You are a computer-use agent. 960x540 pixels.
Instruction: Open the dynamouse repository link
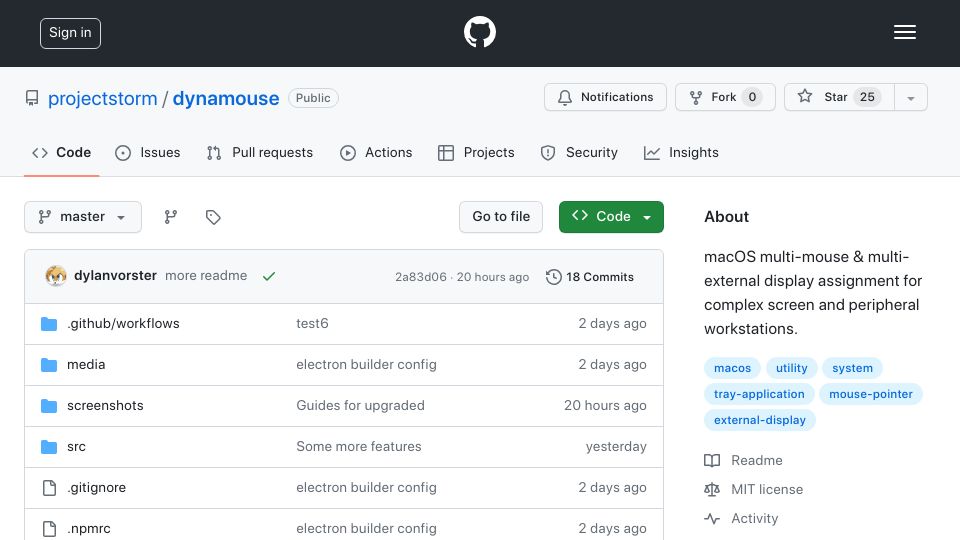point(225,99)
